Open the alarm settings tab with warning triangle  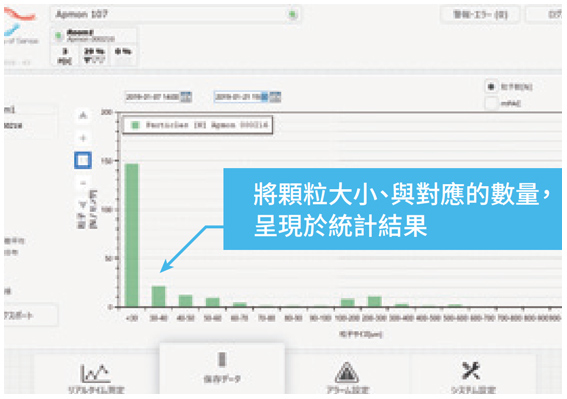(347, 375)
